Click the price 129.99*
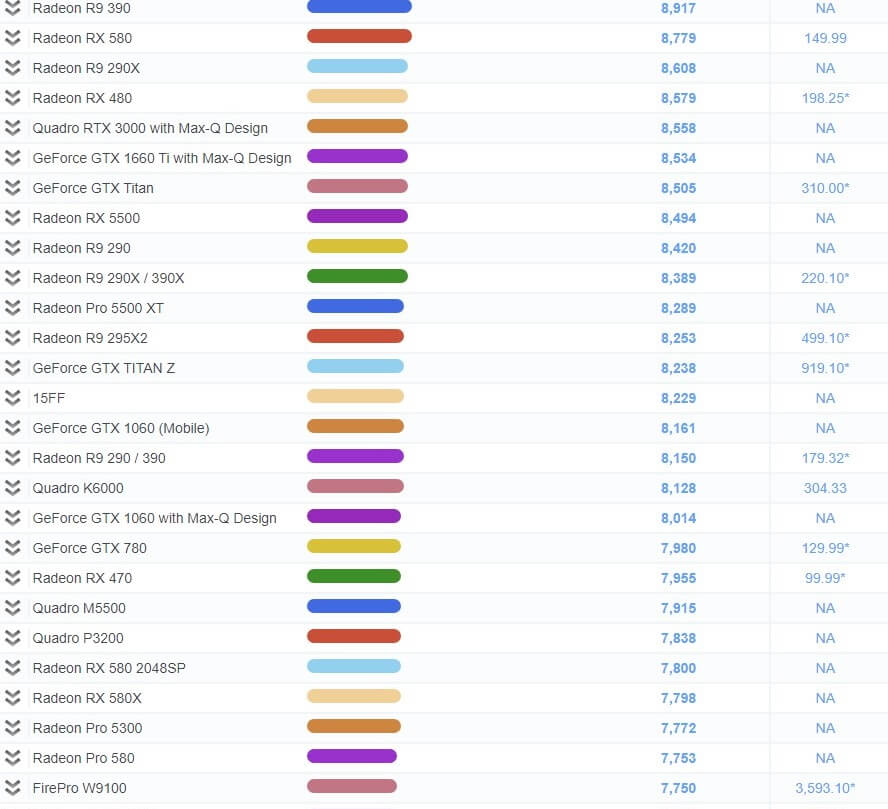888x809 pixels. (825, 548)
